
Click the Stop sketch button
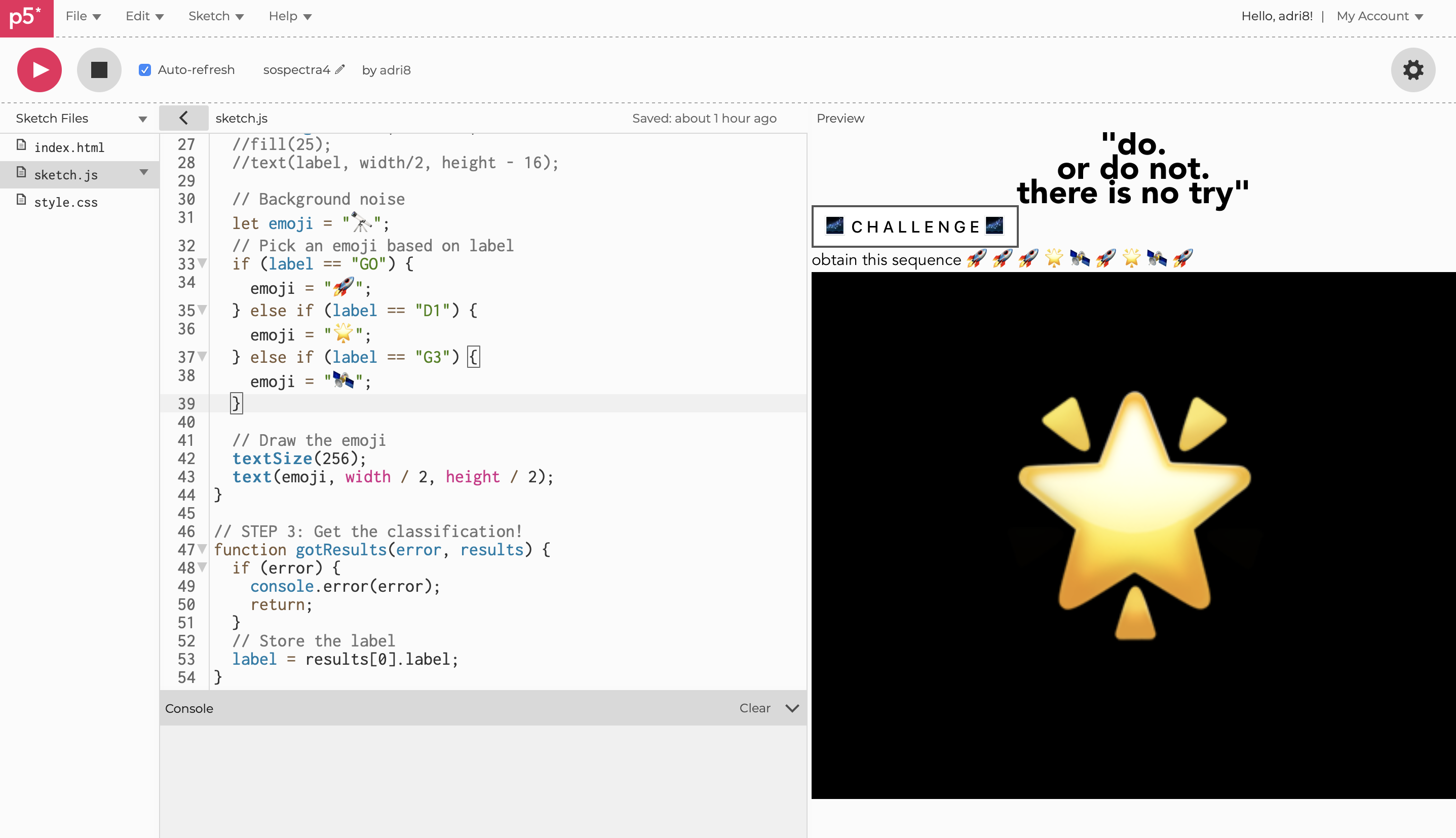(x=99, y=69)
